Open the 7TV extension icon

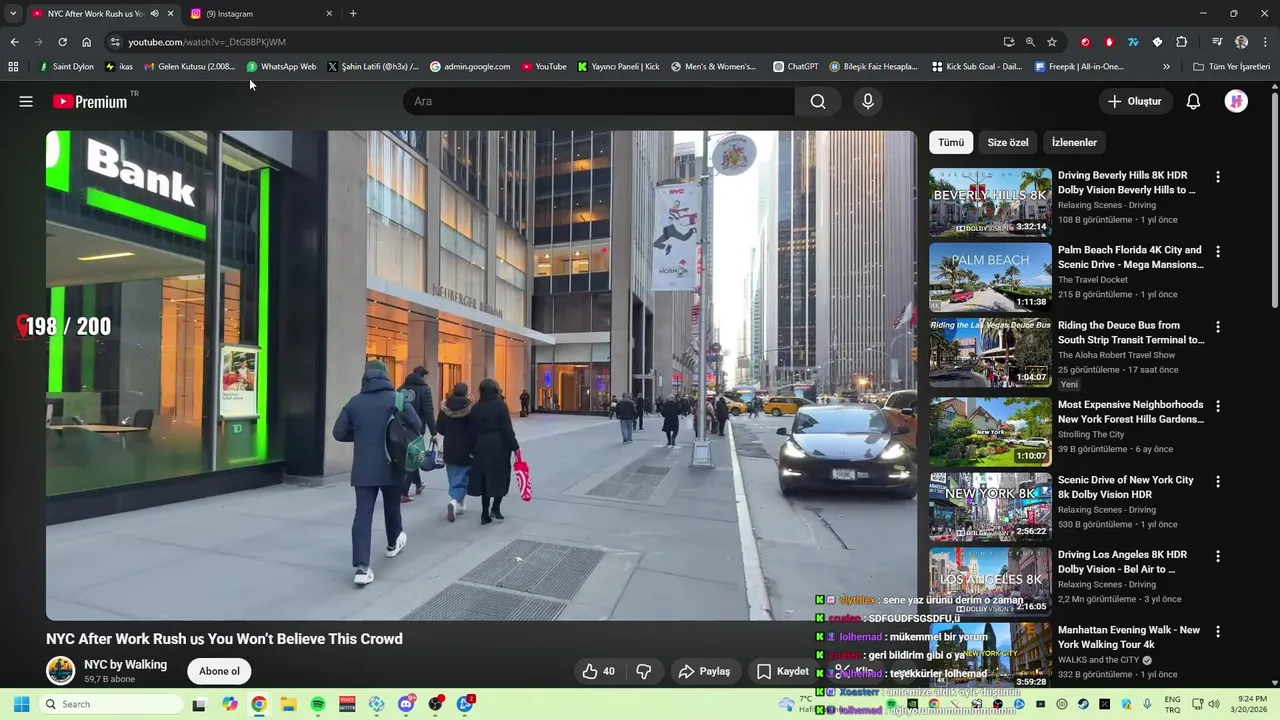[1133, 42]
